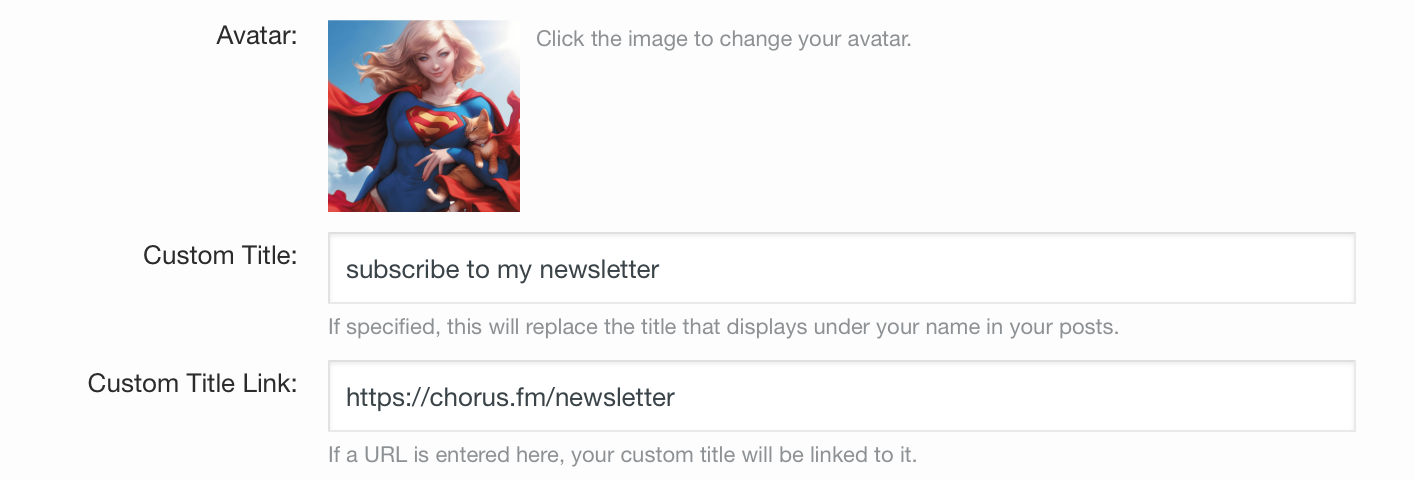Viewport: 1414px width, 480px height.
Task: Click the "Click the image to change your avatar" hint
Action: point(723,40)
